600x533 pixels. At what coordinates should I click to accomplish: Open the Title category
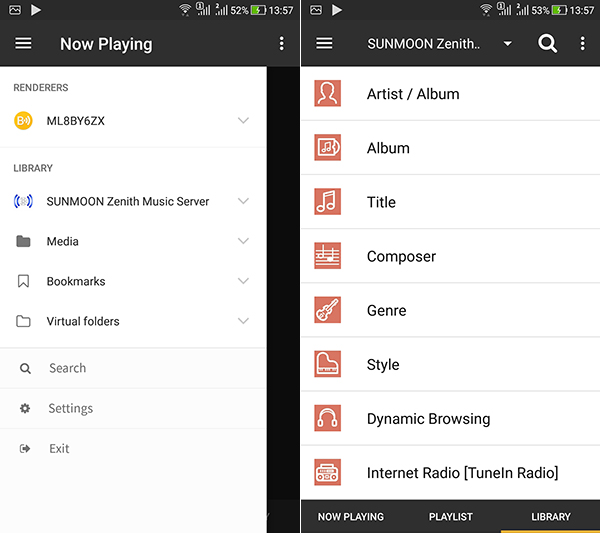(450, 202)
